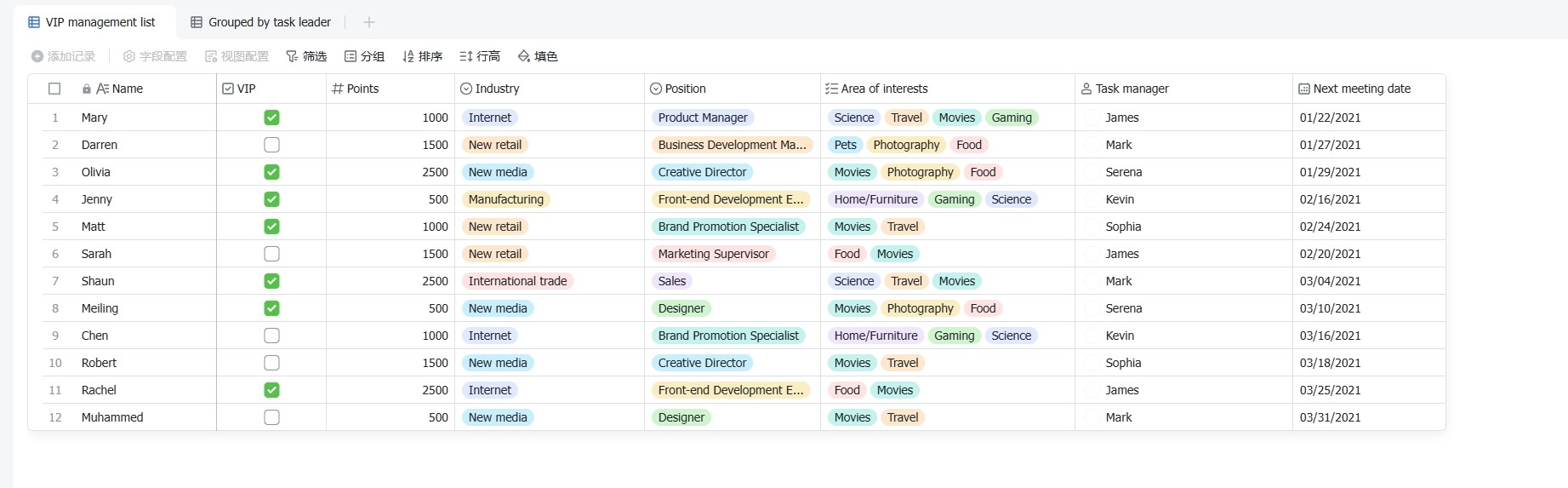Click the Next meeting date column header

point(1361,89)
